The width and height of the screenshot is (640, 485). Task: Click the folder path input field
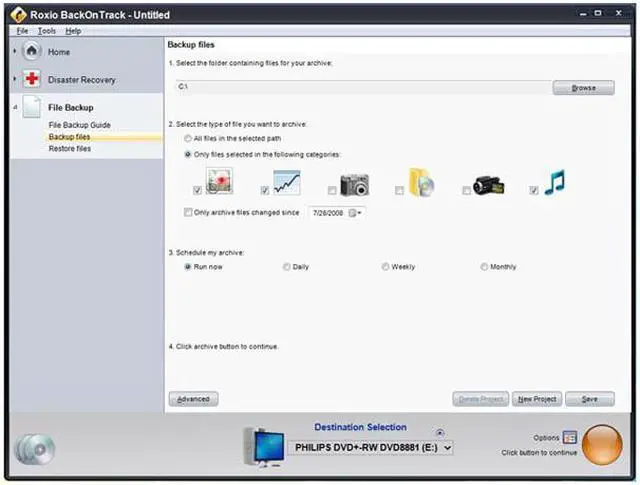tap(362, 88)
